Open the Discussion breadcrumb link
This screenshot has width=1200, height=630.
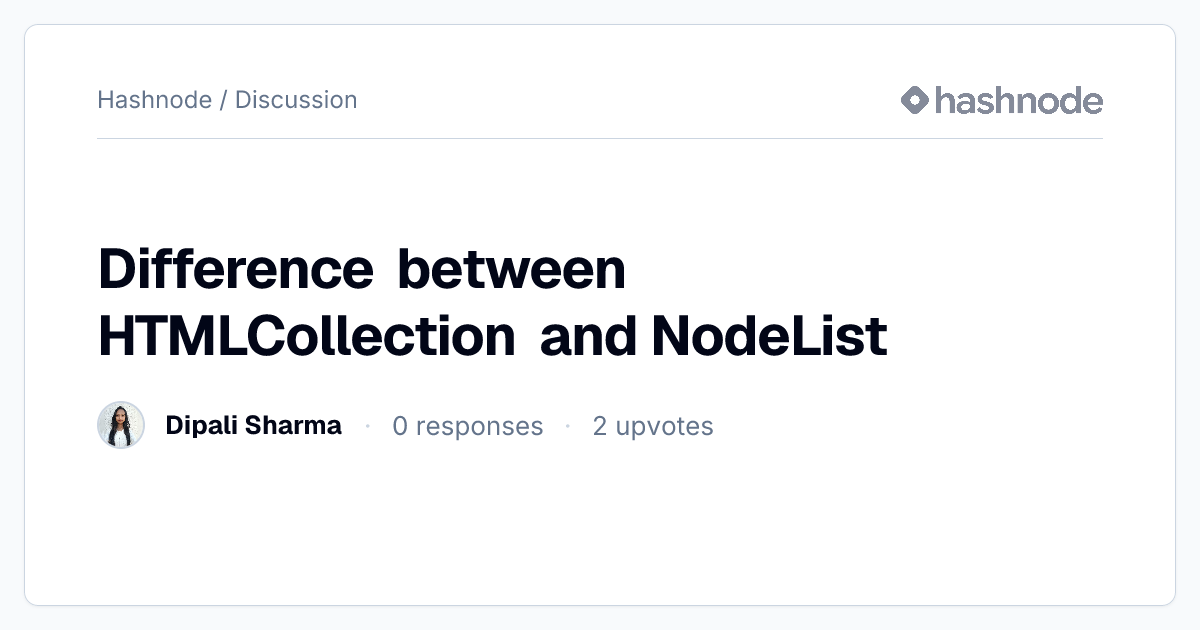pos(296,100)
